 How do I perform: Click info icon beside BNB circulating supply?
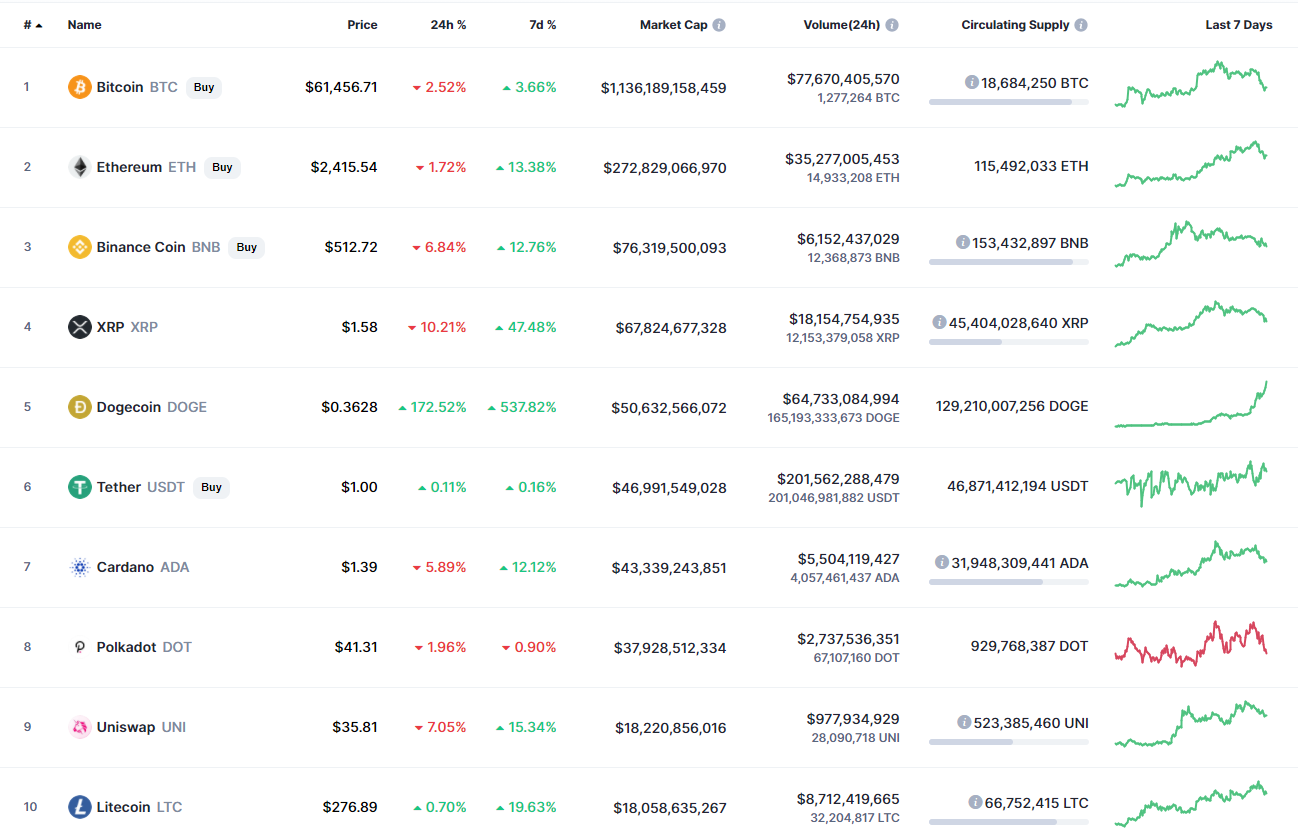point(963,242)
